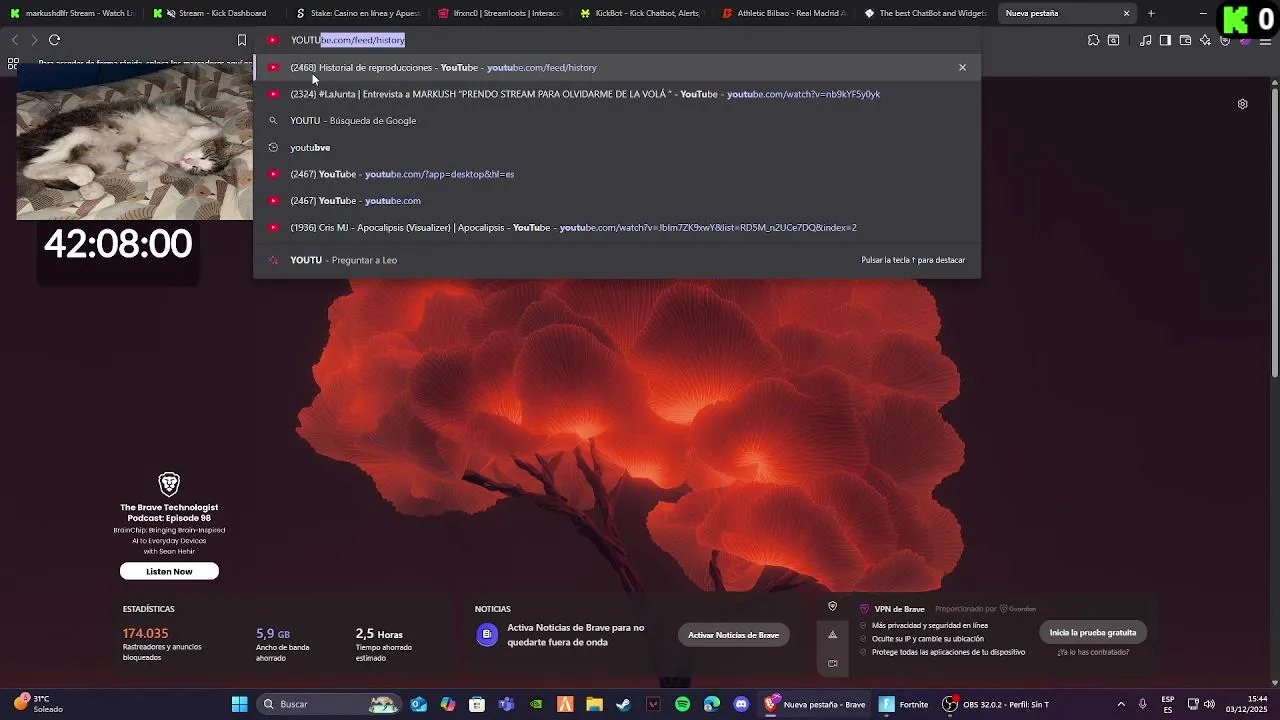
Task: Open the Brave playlist music note icon
Action: coord(1146,40)
